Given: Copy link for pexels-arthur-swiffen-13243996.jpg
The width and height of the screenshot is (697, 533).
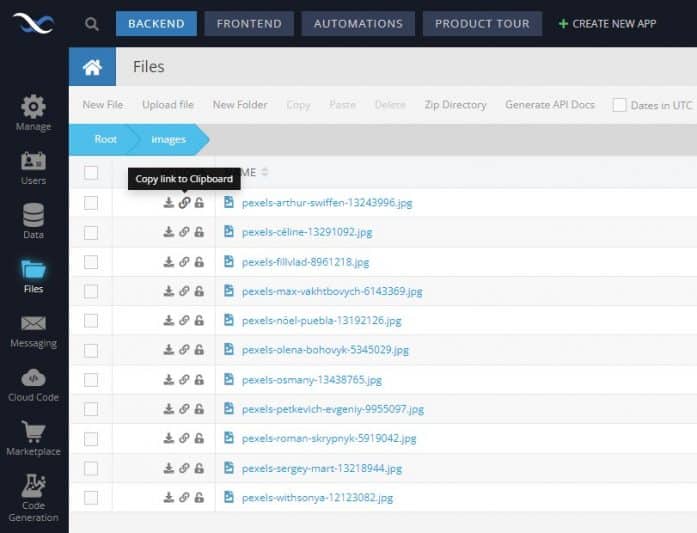Looking at the screenshot, I should click(x=184, y=203).
